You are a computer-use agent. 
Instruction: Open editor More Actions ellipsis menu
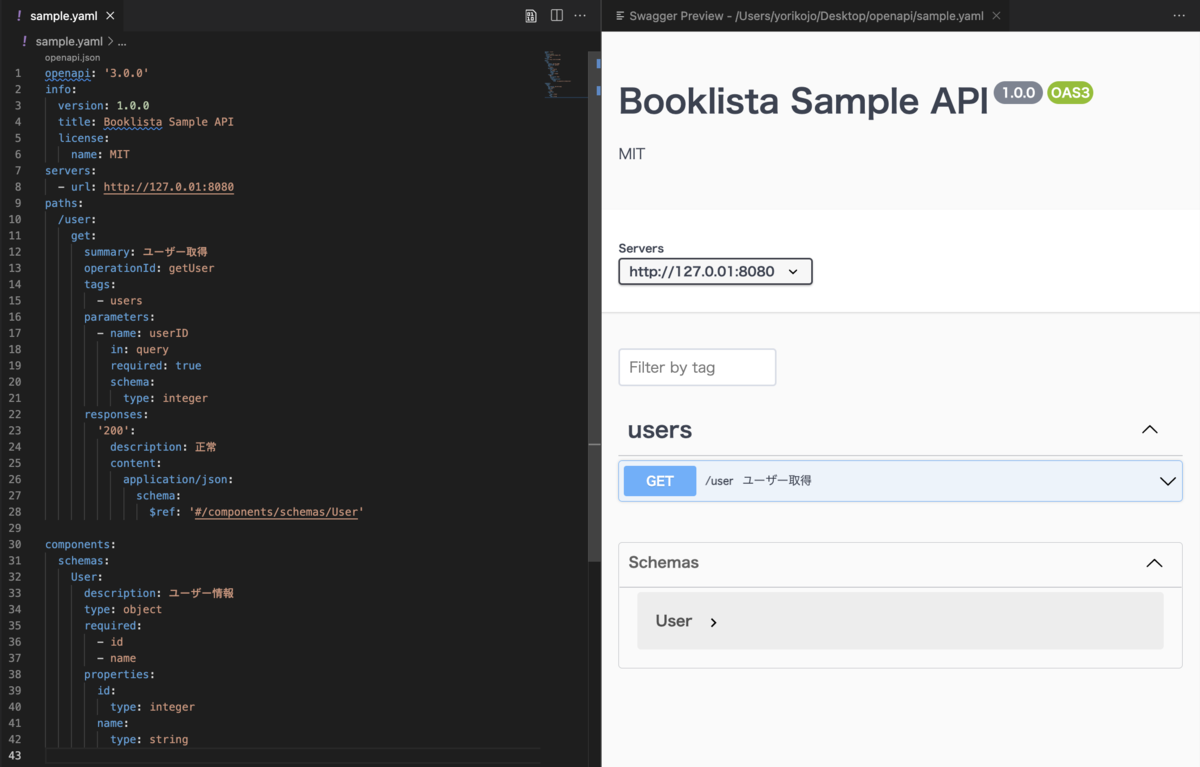(580, 16)
